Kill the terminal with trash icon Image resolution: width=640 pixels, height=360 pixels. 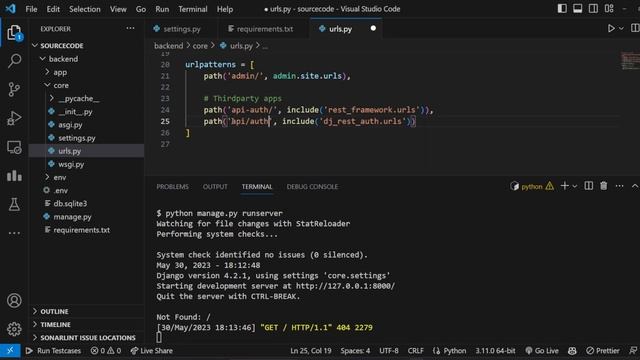tap(604, 186)
